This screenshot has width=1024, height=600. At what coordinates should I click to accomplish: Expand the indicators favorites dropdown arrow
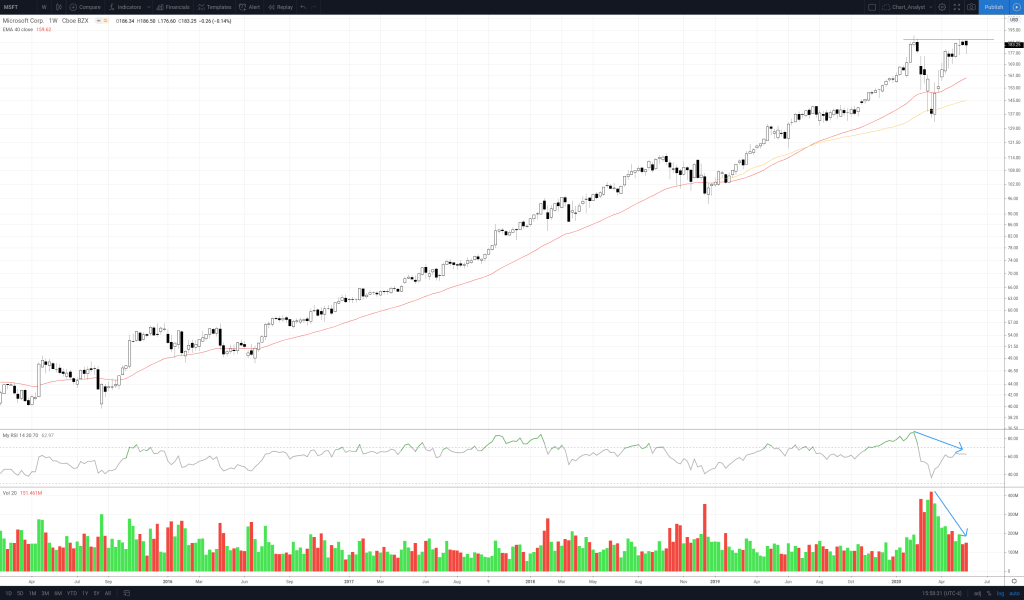click(149, 7)
